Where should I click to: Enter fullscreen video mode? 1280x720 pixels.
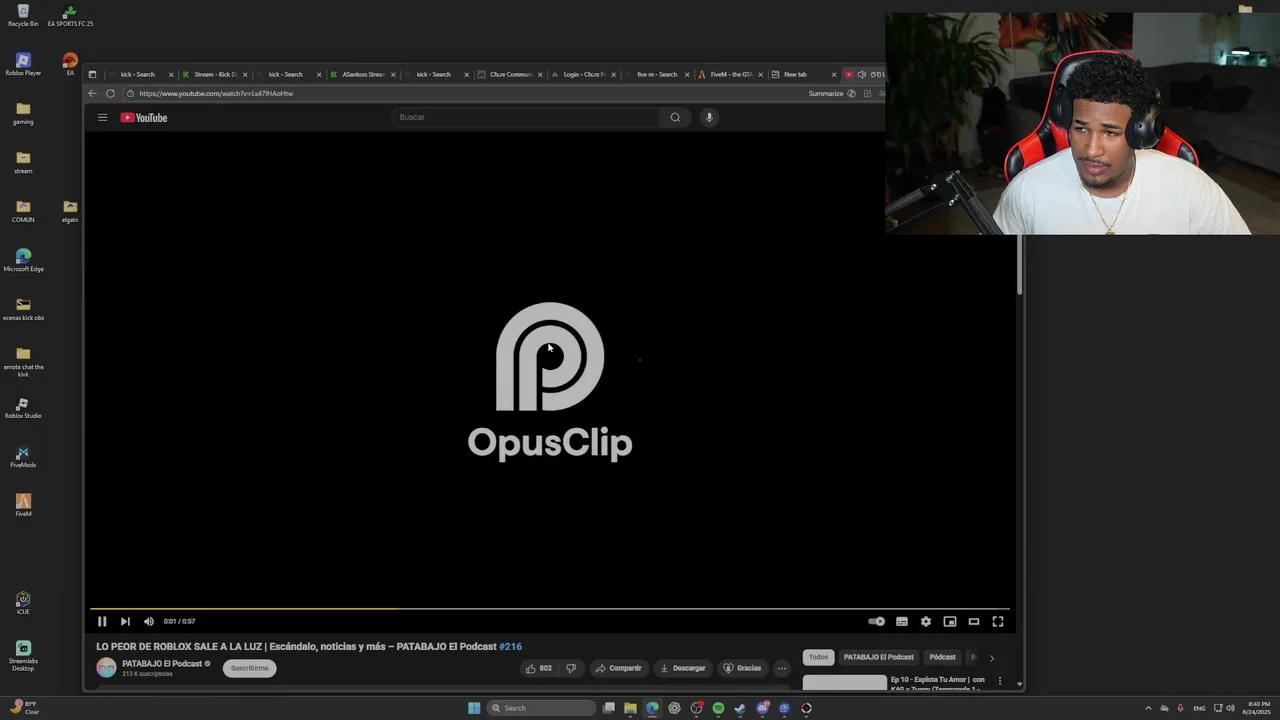(x=998, y=621)
